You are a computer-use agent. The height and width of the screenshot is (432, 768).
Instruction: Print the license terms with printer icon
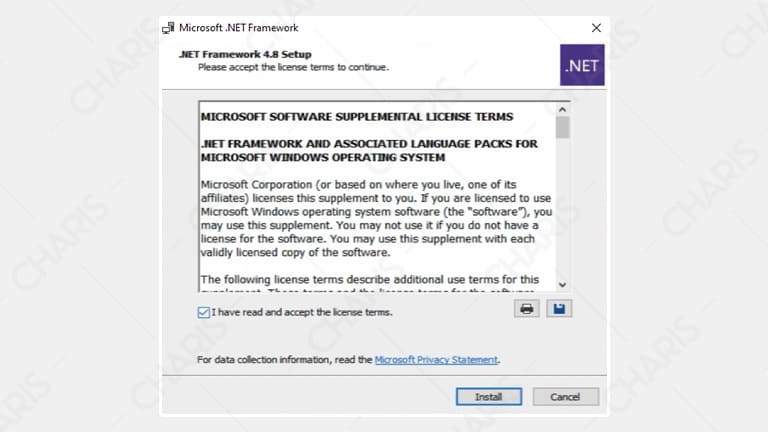(527, 309)
